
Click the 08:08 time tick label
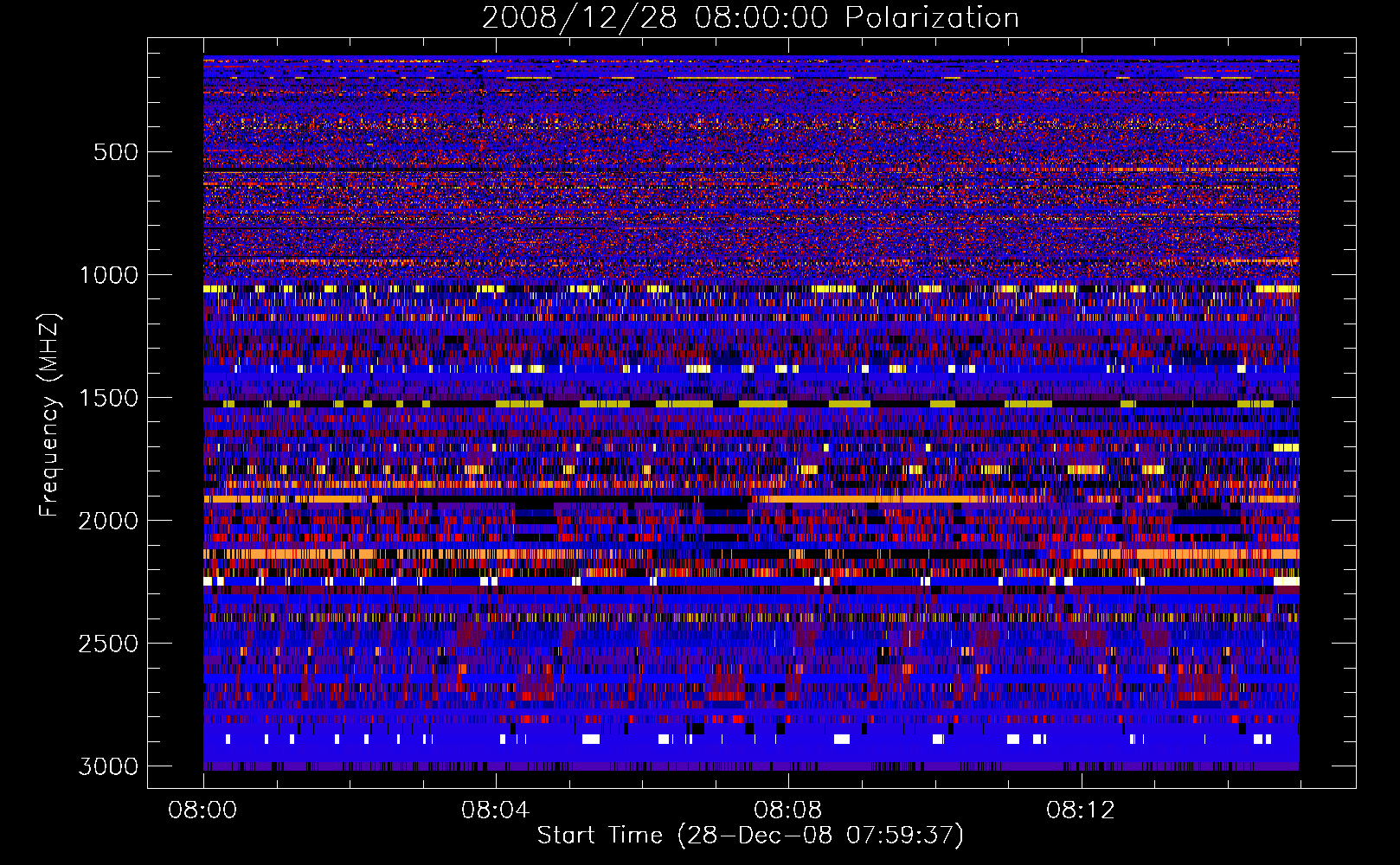[787, 811]
